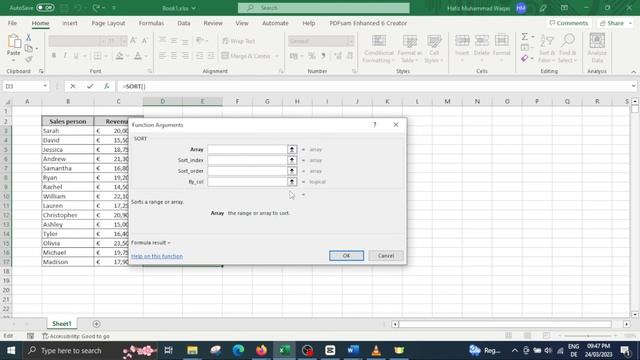This screenshot has width=640, height=360.
Task: Confirm formula with checkmark icon
Action: tap(90, 86)
